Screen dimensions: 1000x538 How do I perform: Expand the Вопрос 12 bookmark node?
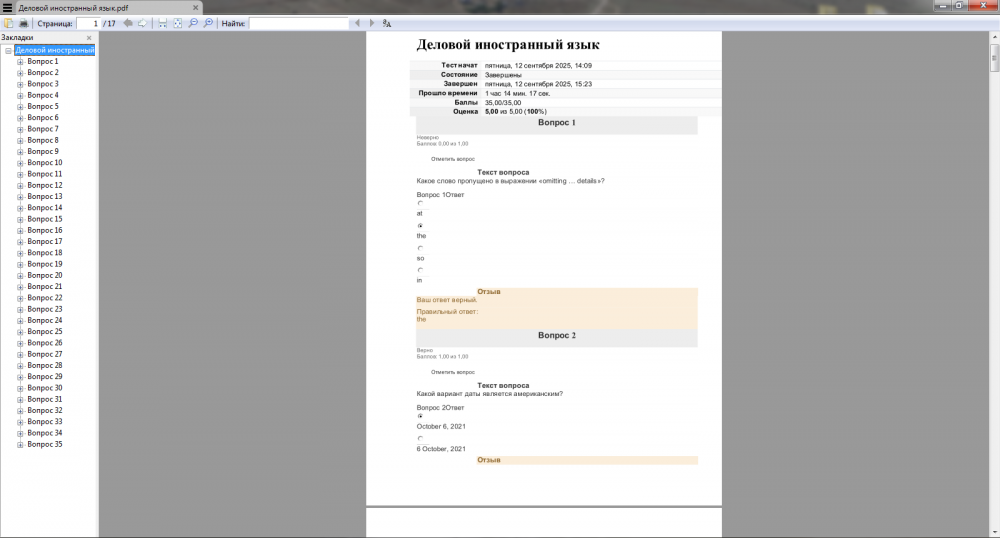click(x=20, y=185)
